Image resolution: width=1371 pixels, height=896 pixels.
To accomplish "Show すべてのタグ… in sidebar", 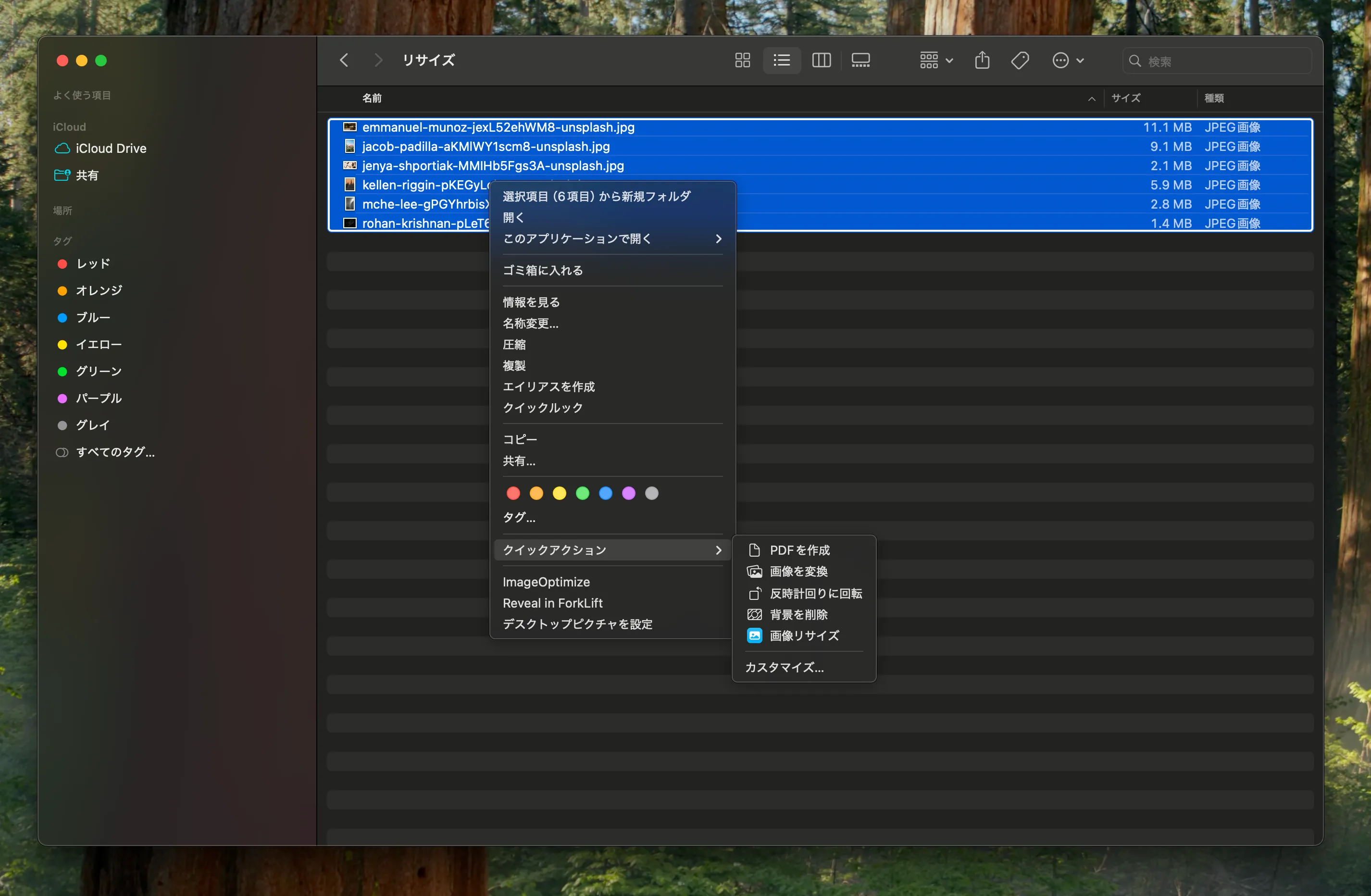I will pyautogui.click(x=105, y=452).
